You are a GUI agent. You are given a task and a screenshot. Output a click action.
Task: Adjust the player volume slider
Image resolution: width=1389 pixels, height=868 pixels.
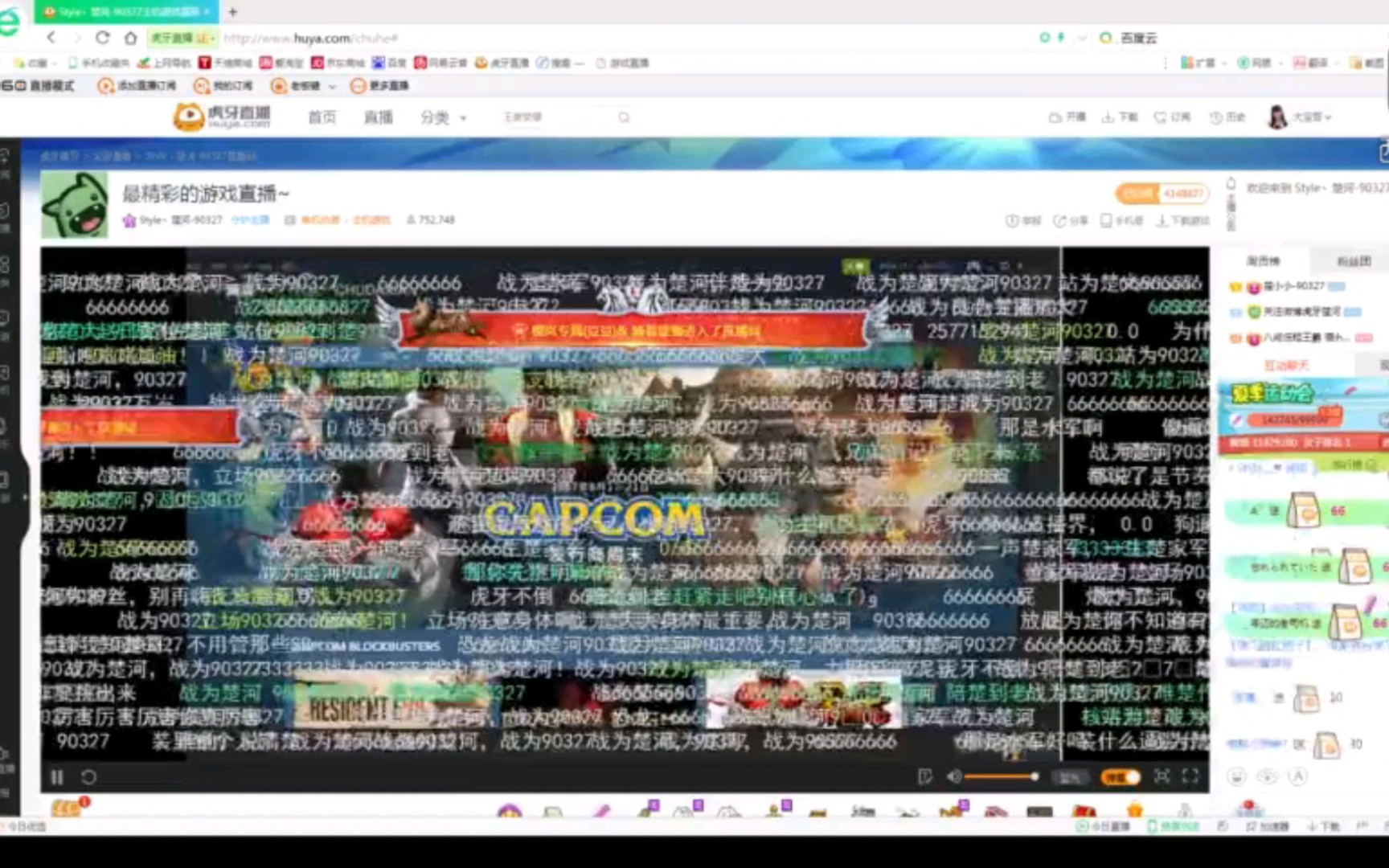(x=1002, y=776)
